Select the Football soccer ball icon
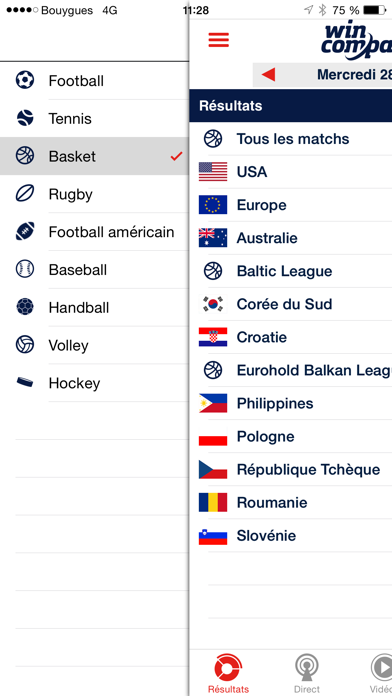Screen dimensions: 392x696 (x=25, y=80)
